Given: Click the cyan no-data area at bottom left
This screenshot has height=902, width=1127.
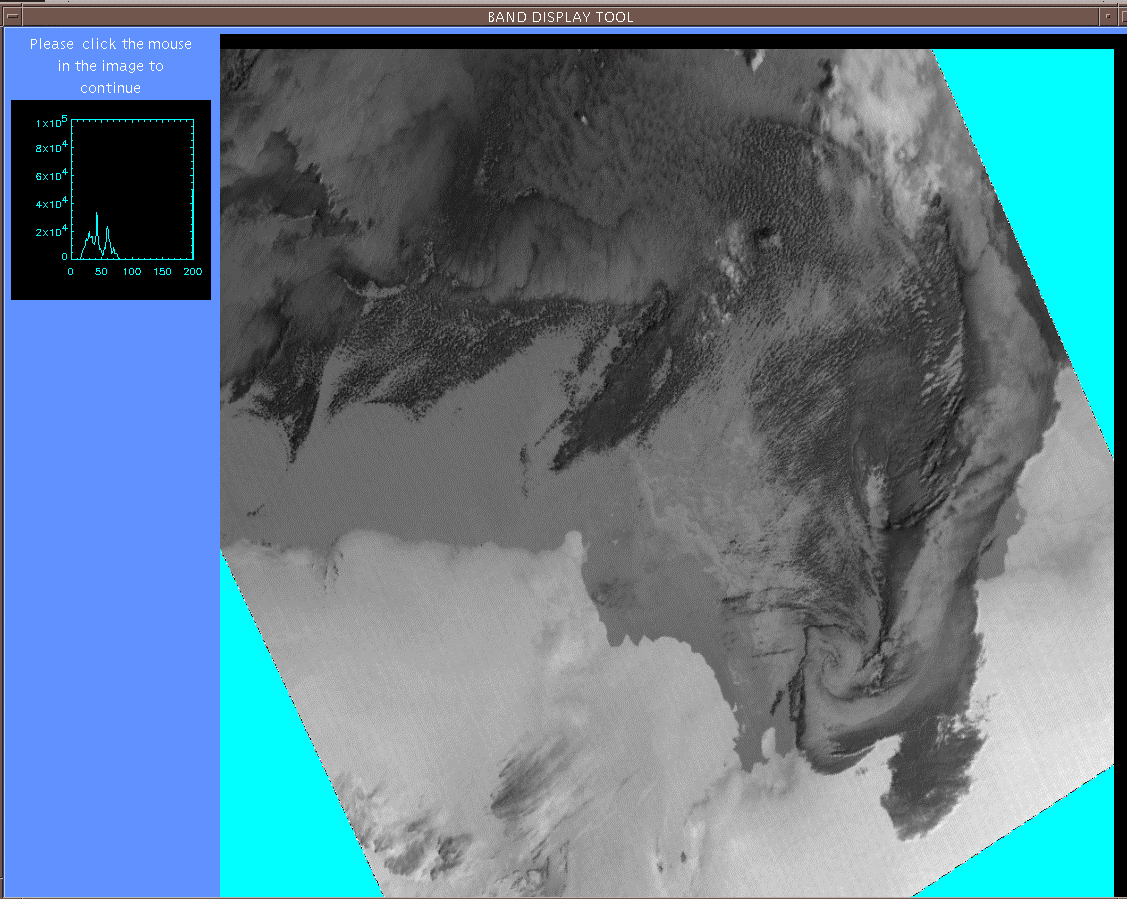Looking at the screenshot, I should click(280, 780).
